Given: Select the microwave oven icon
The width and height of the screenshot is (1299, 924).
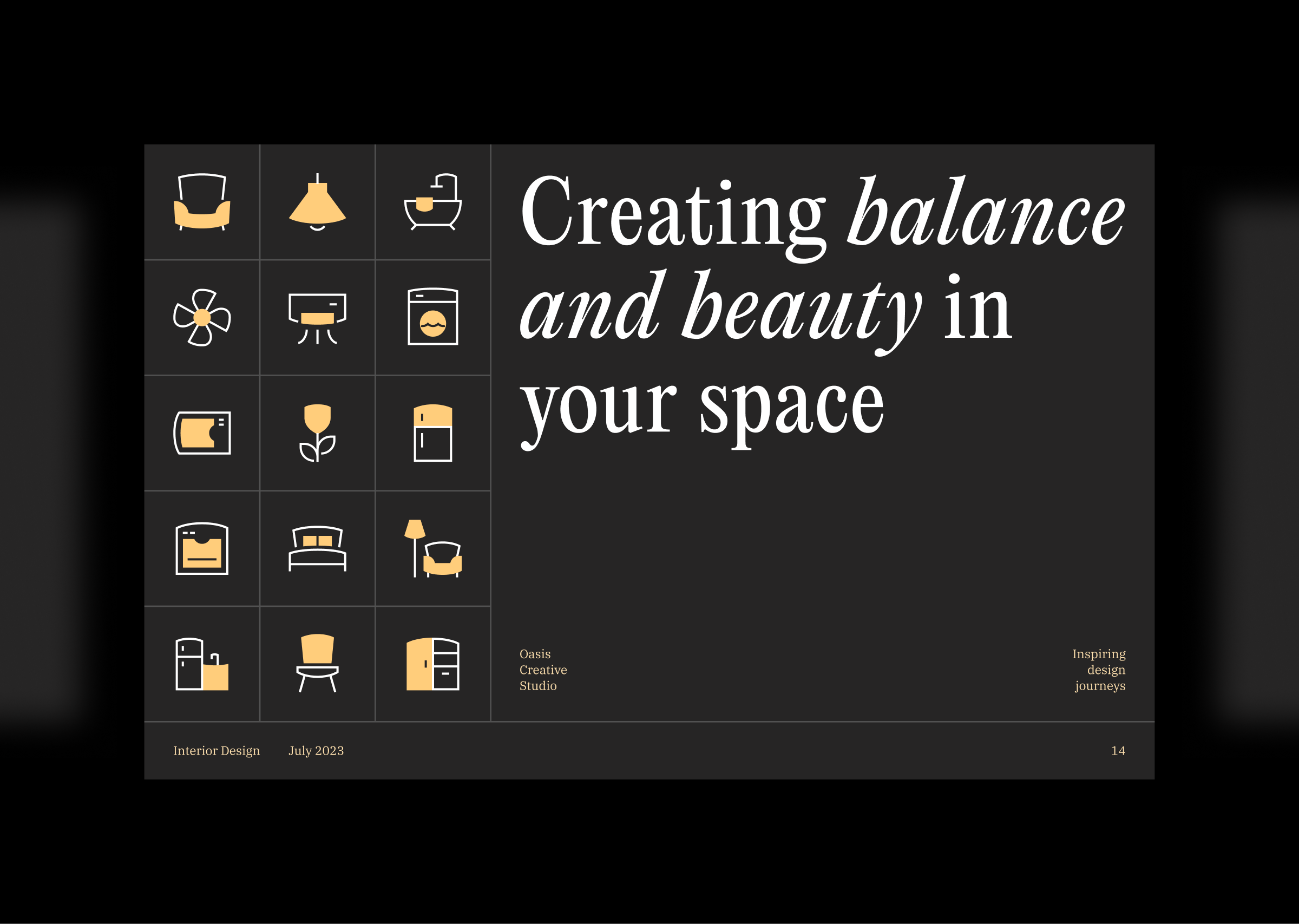Looking at the screenshot, I should coord(202,433).
